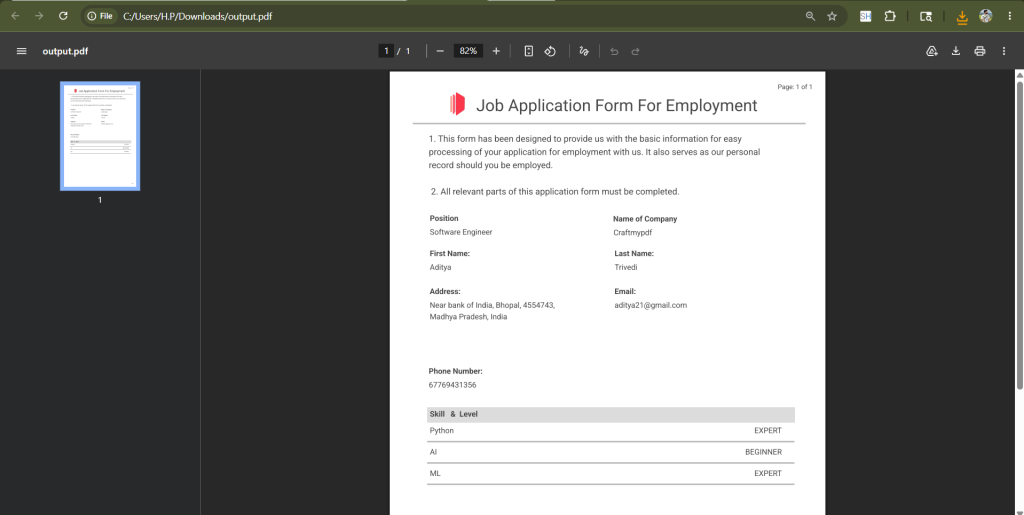Click the vertical scrollbar thumb
Viewport: 1024px width, 515px height.
[x=1019, y=235]
